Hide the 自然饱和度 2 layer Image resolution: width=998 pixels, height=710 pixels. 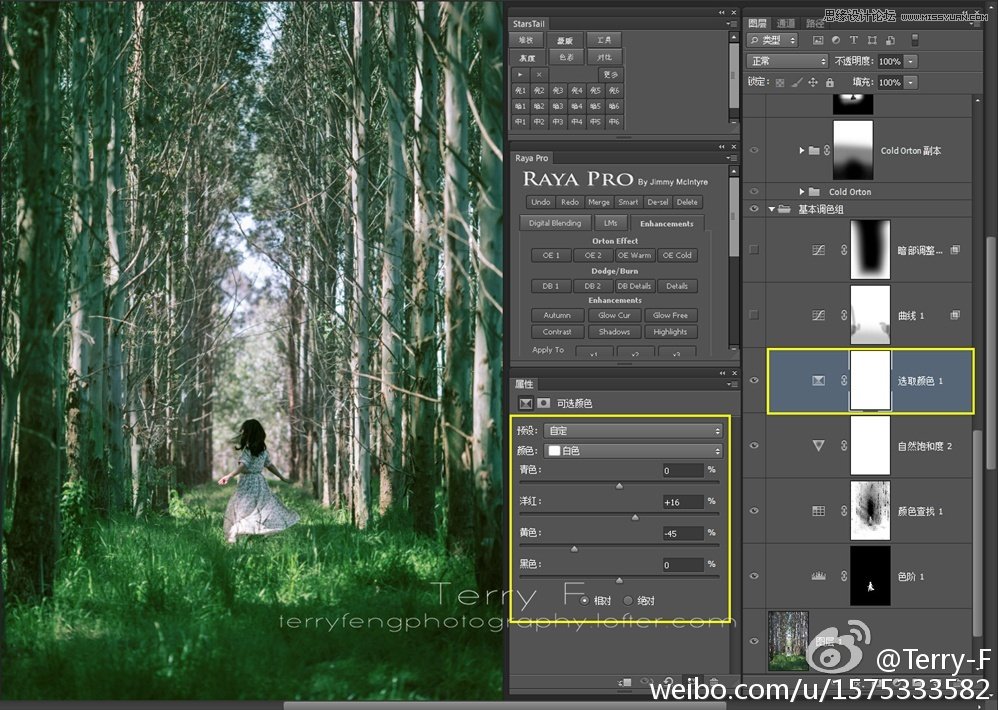(754, 445)
